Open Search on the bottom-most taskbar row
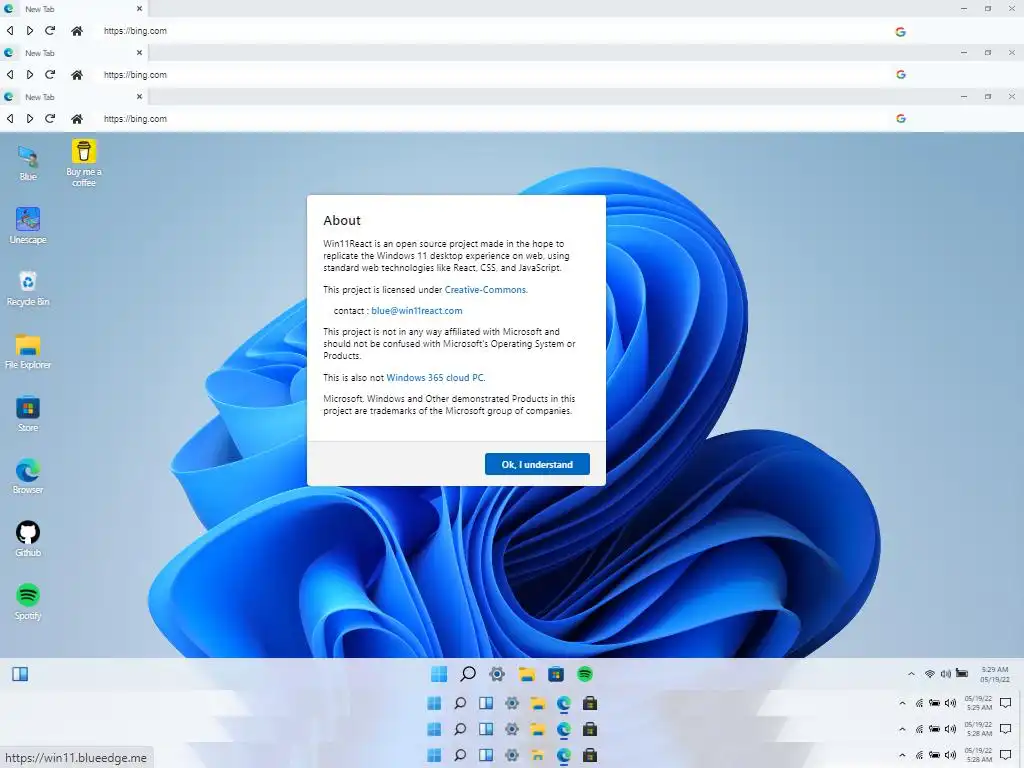The width and height of the screenshot is (1024, 768). click(x=460, y=756)
